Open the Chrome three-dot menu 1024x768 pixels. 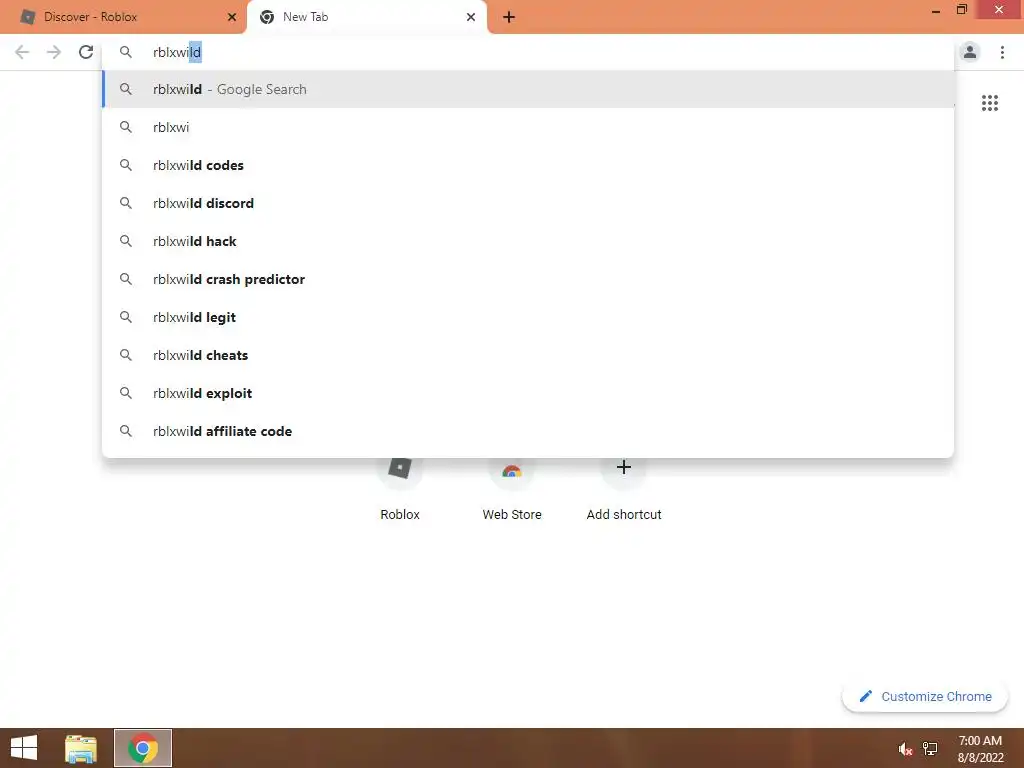(x=1002, y=52)
